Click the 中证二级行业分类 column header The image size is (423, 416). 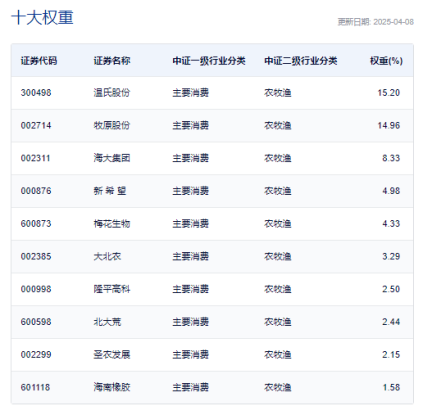tap(301, 61)
